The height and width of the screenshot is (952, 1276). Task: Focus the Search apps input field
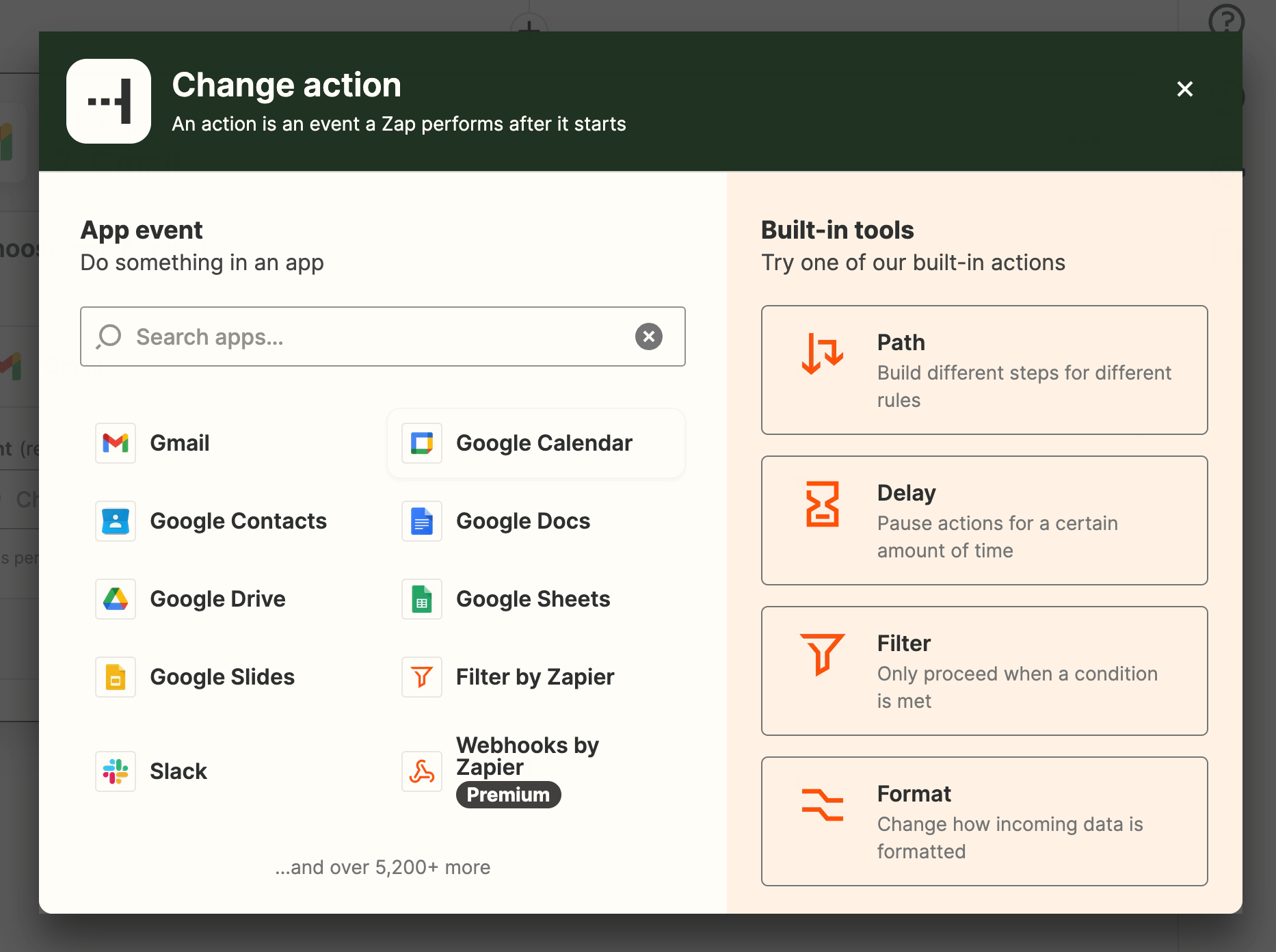click(x=383, y=336)
